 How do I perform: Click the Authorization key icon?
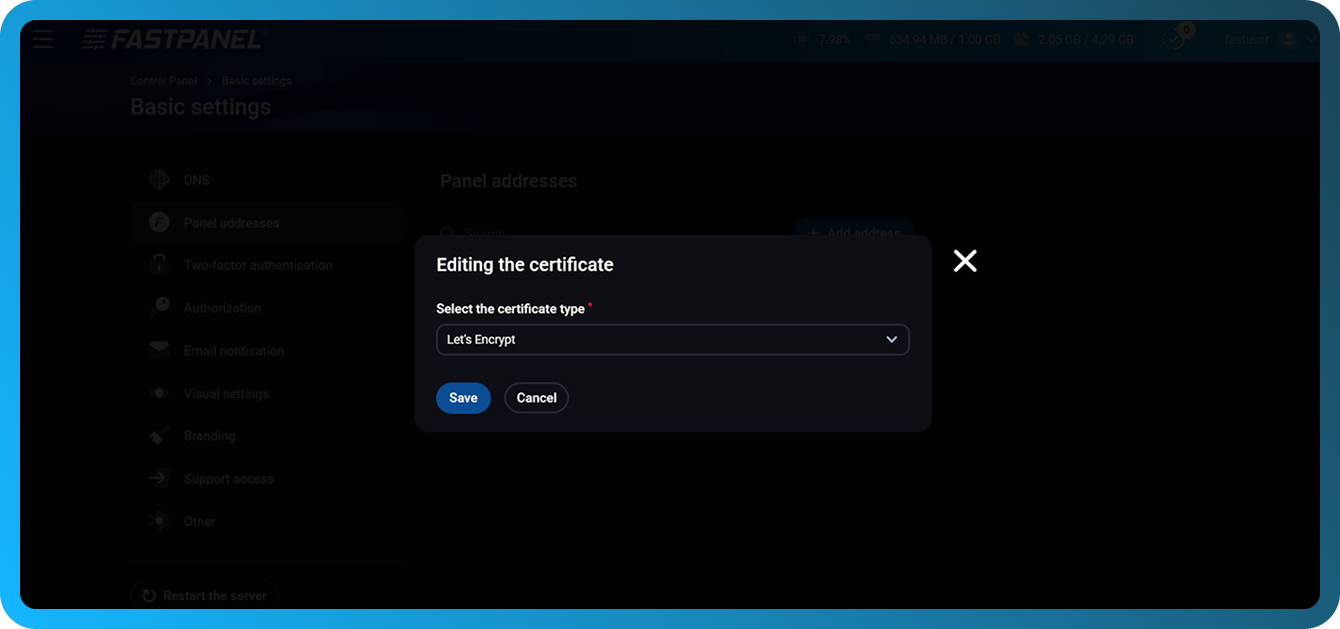[x=160, y=307]
